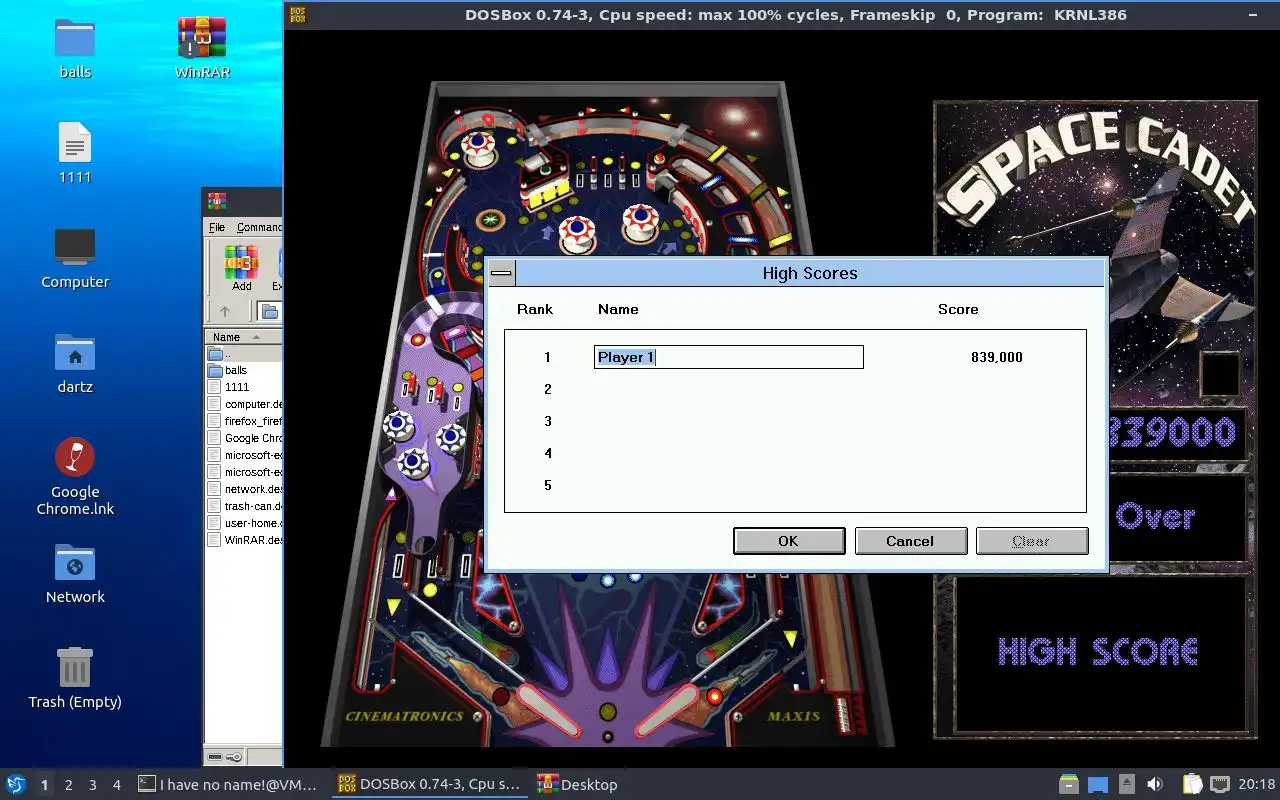
Task: Open the application menu launcher on taskbar
Action: click(x=16, y=784)
